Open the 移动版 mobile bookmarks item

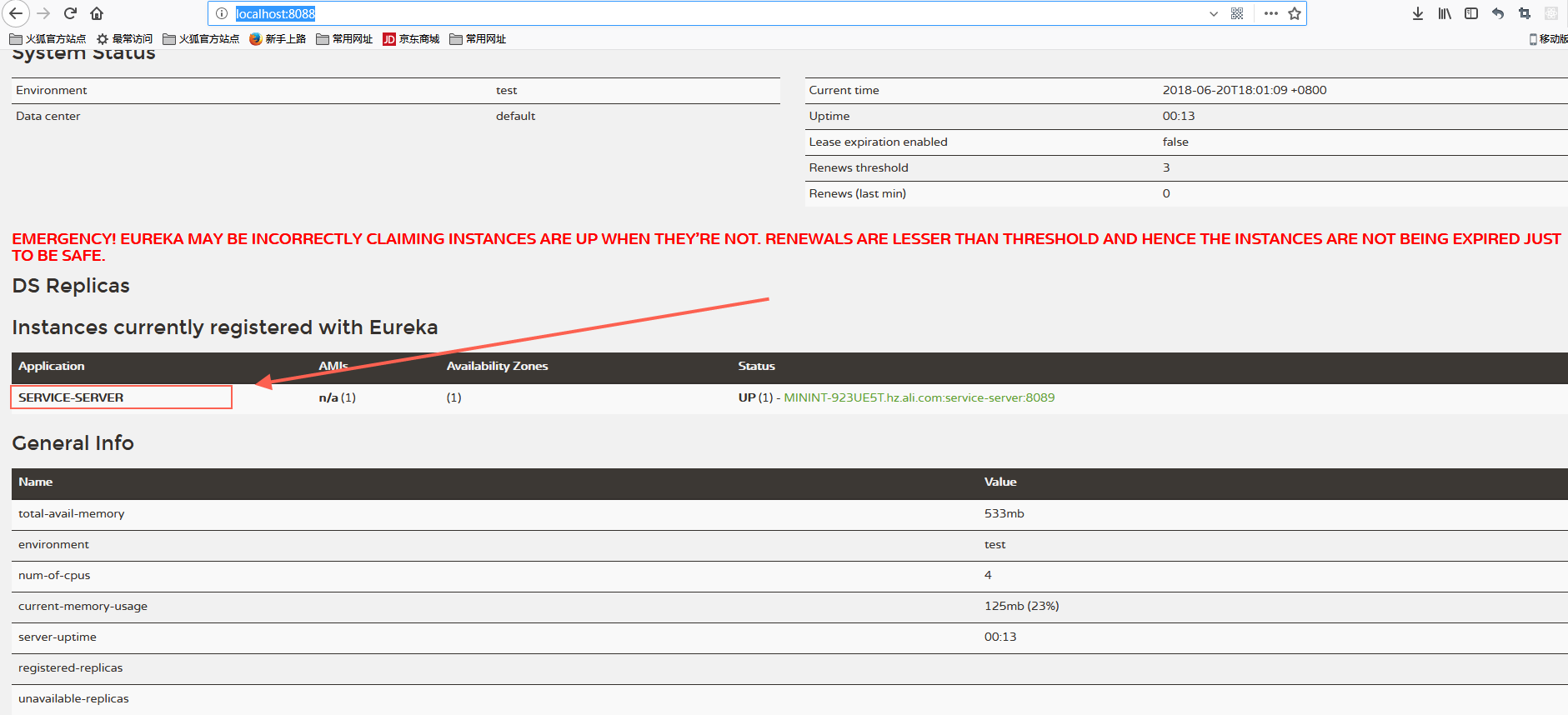[x=1548, y=39]
